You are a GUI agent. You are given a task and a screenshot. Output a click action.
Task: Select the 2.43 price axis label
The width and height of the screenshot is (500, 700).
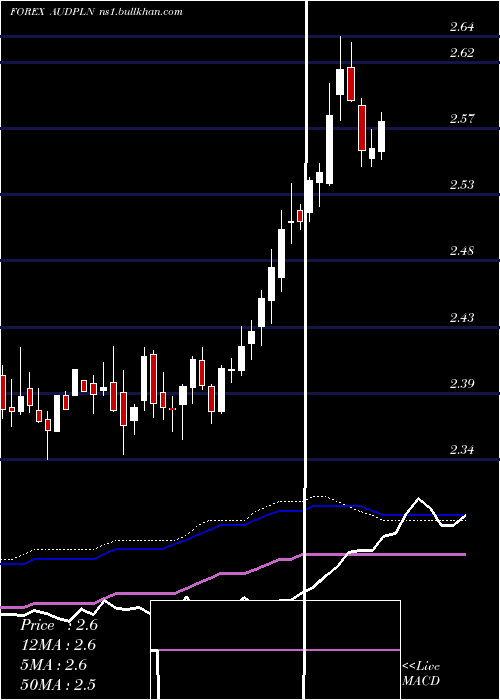(462, 318)
